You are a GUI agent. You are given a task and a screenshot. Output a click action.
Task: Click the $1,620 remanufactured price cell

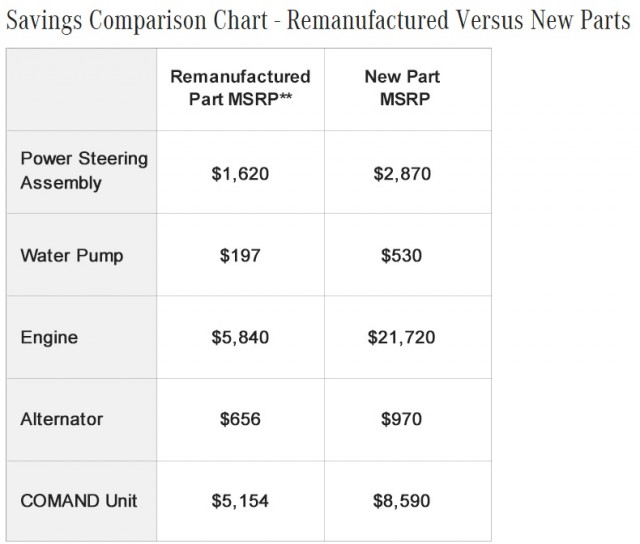tap(240, 173)
